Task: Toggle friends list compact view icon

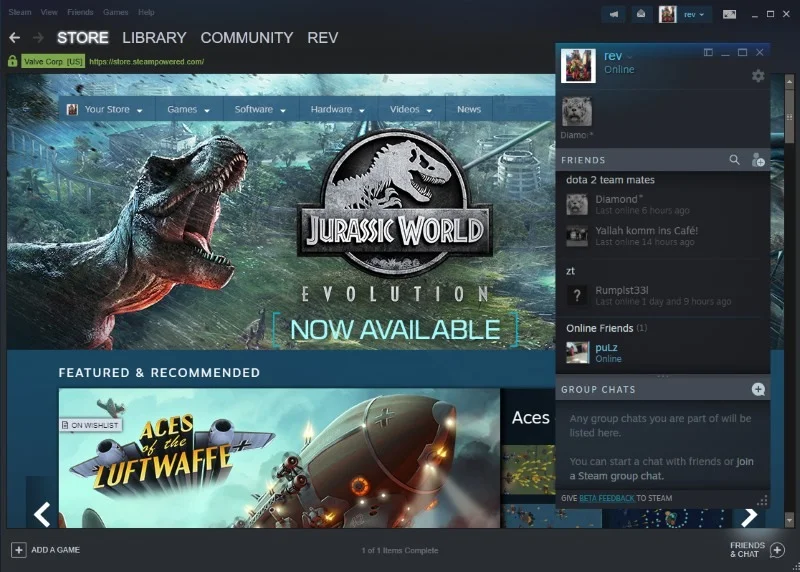Action: tap(708, 52)
